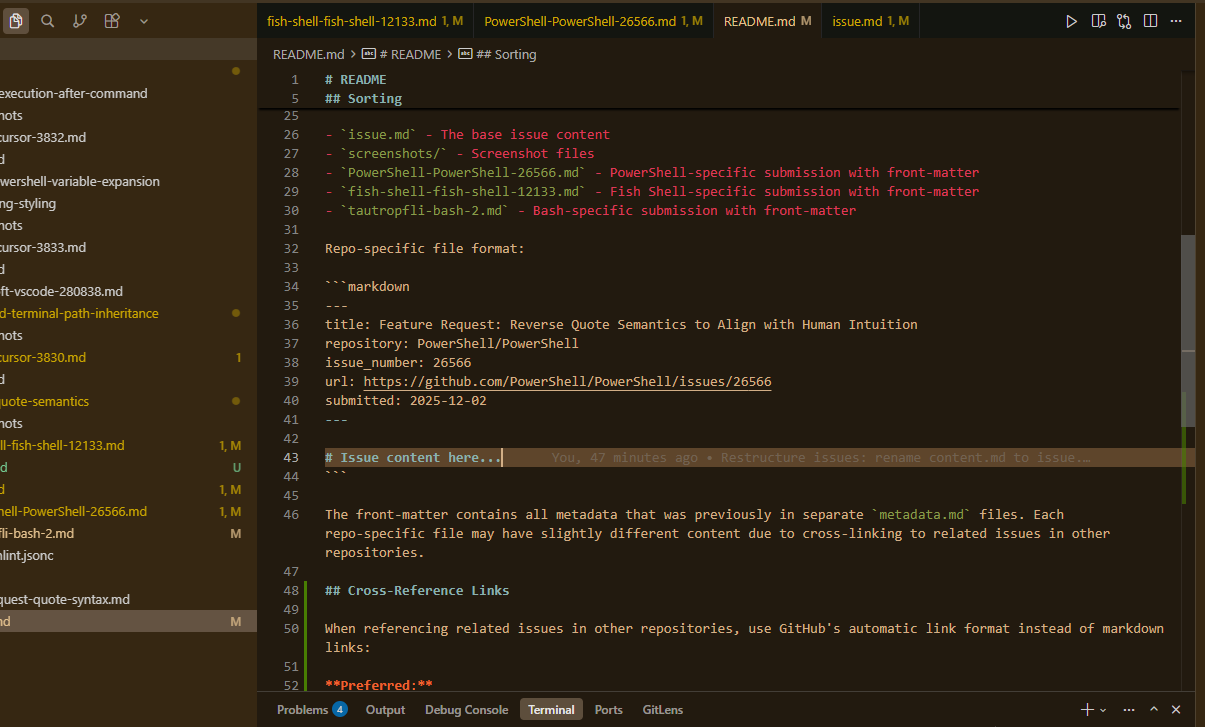Image resolution: width=1205 pixels, height=727 pixels.
Task: Open the Explorer view icon
Action: tap(17, 20)
